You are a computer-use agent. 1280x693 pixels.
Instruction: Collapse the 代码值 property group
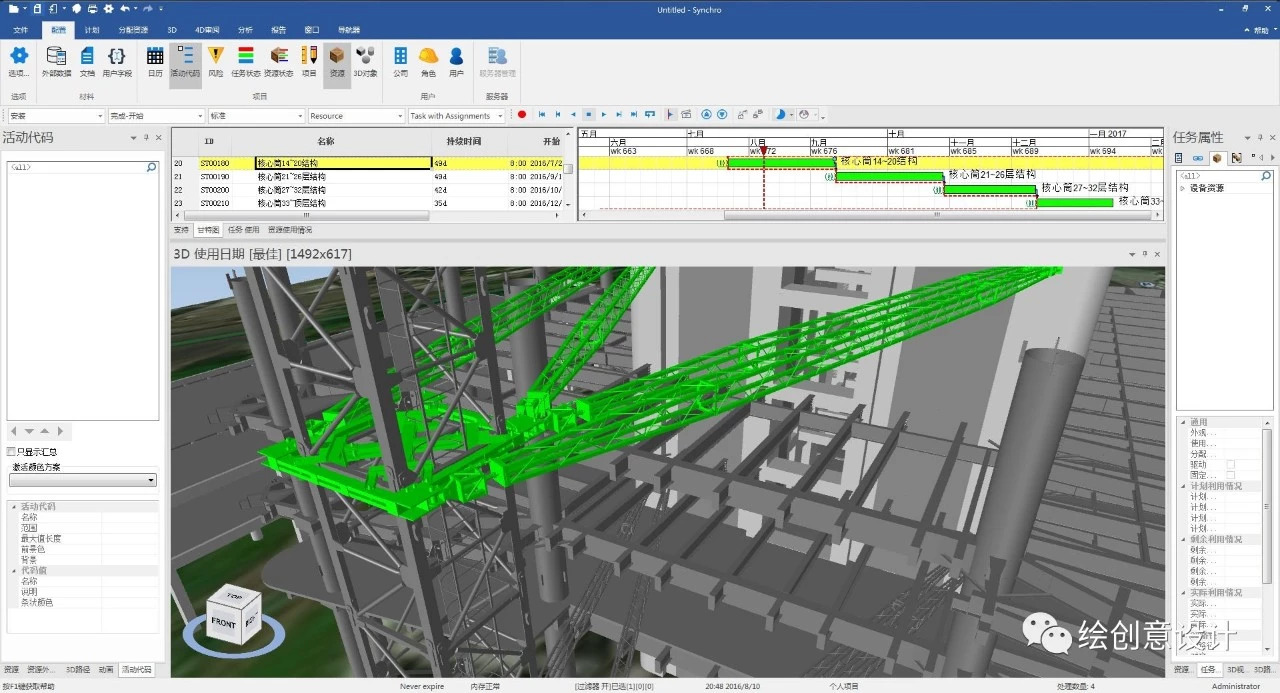(x=14, y=570)
